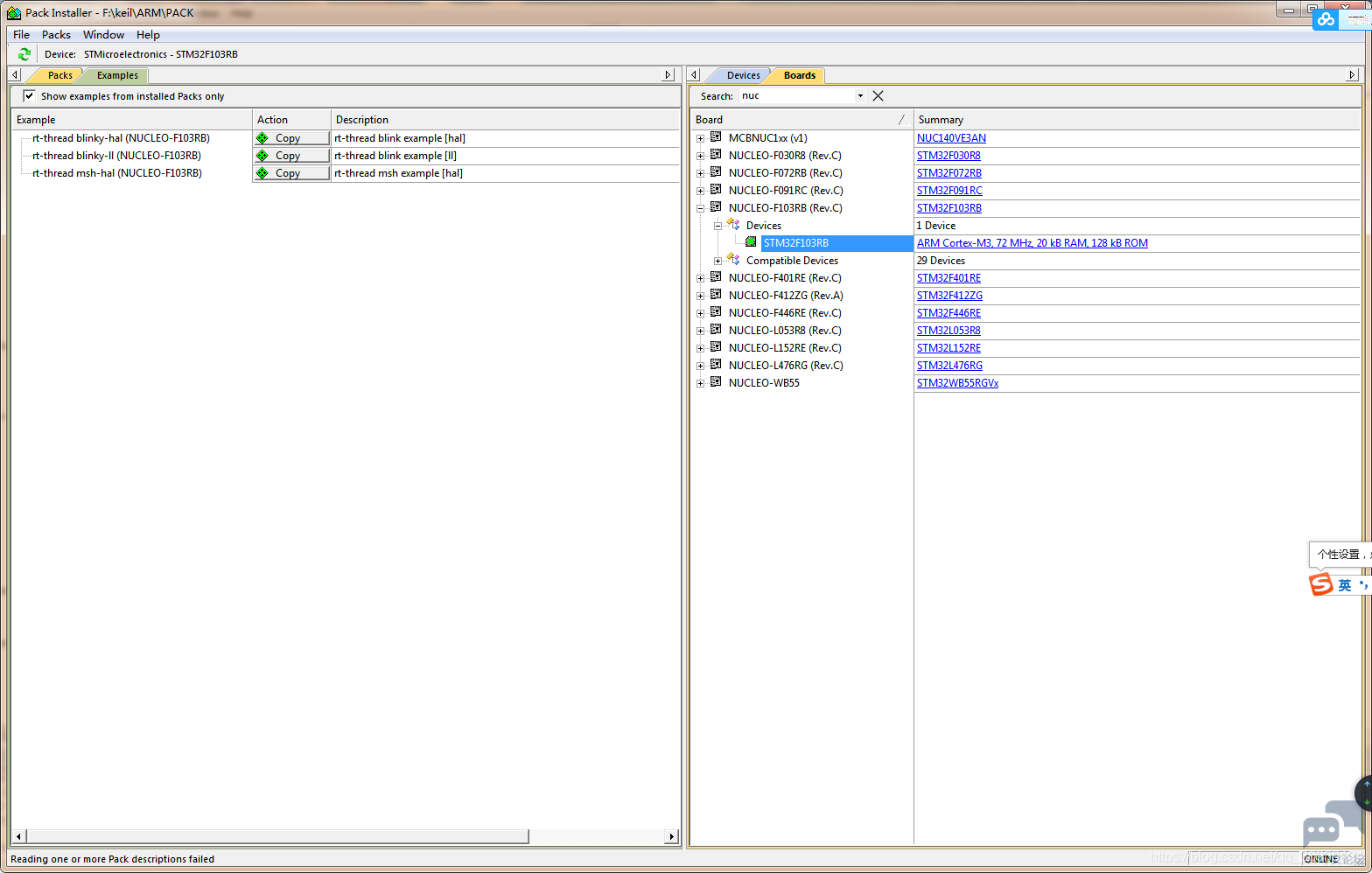Click the board icon for NUCLEO-F103RB
Image resolution: width=1372 pixels, height=873 pixels.
pos(716,207)
